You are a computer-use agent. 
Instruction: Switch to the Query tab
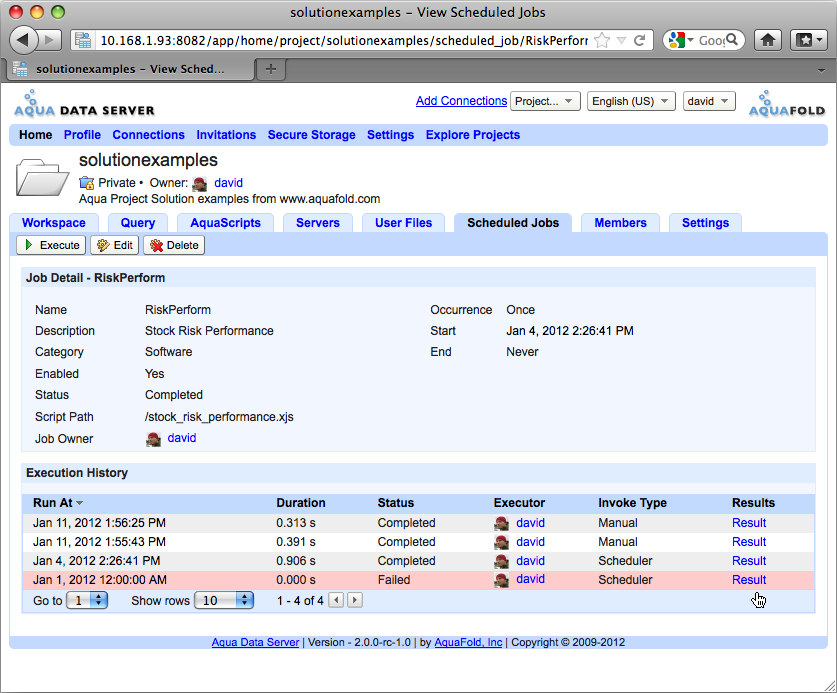pos(138,223)
